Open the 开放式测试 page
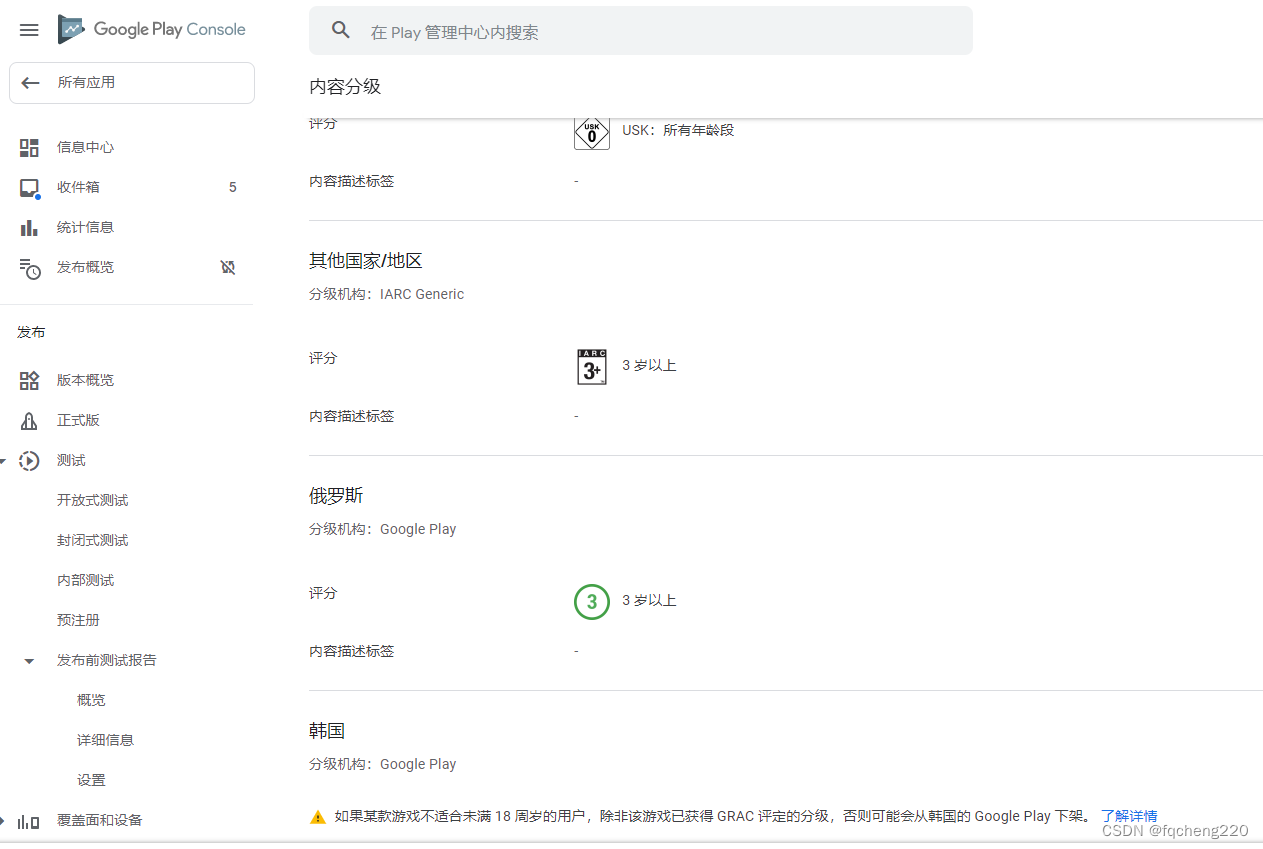Screen dimensions: 1263x849 click(x=93, y=501)
